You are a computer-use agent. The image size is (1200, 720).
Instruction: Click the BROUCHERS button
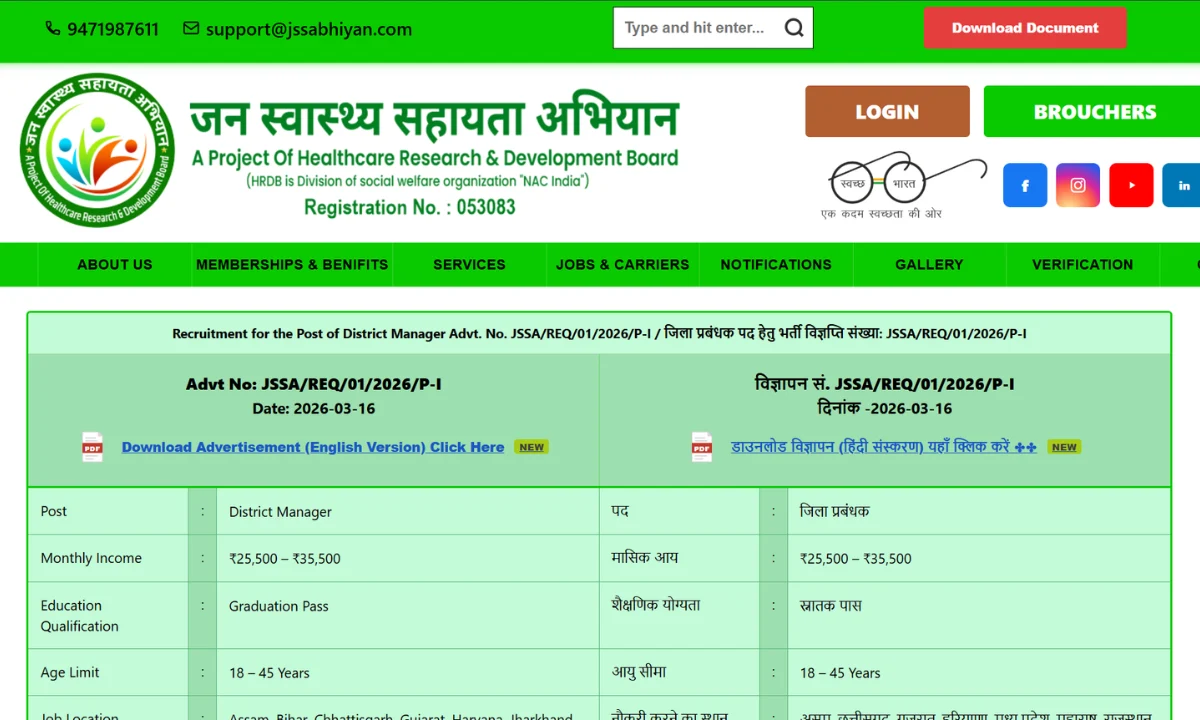coord(1092,112)
